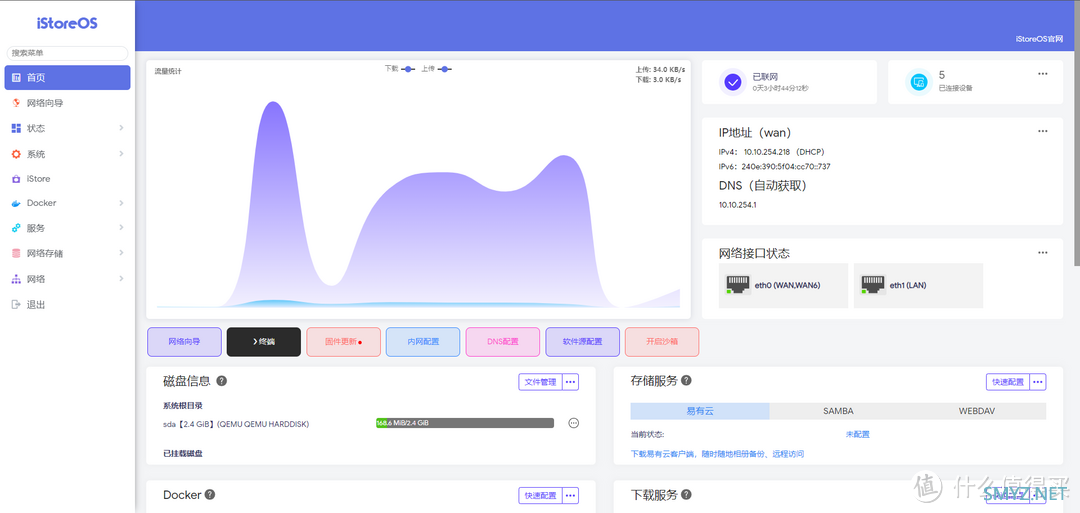The image size is (1080, 513).
Task: Click the 网络向导 quick button
Action: click(185, 342)
